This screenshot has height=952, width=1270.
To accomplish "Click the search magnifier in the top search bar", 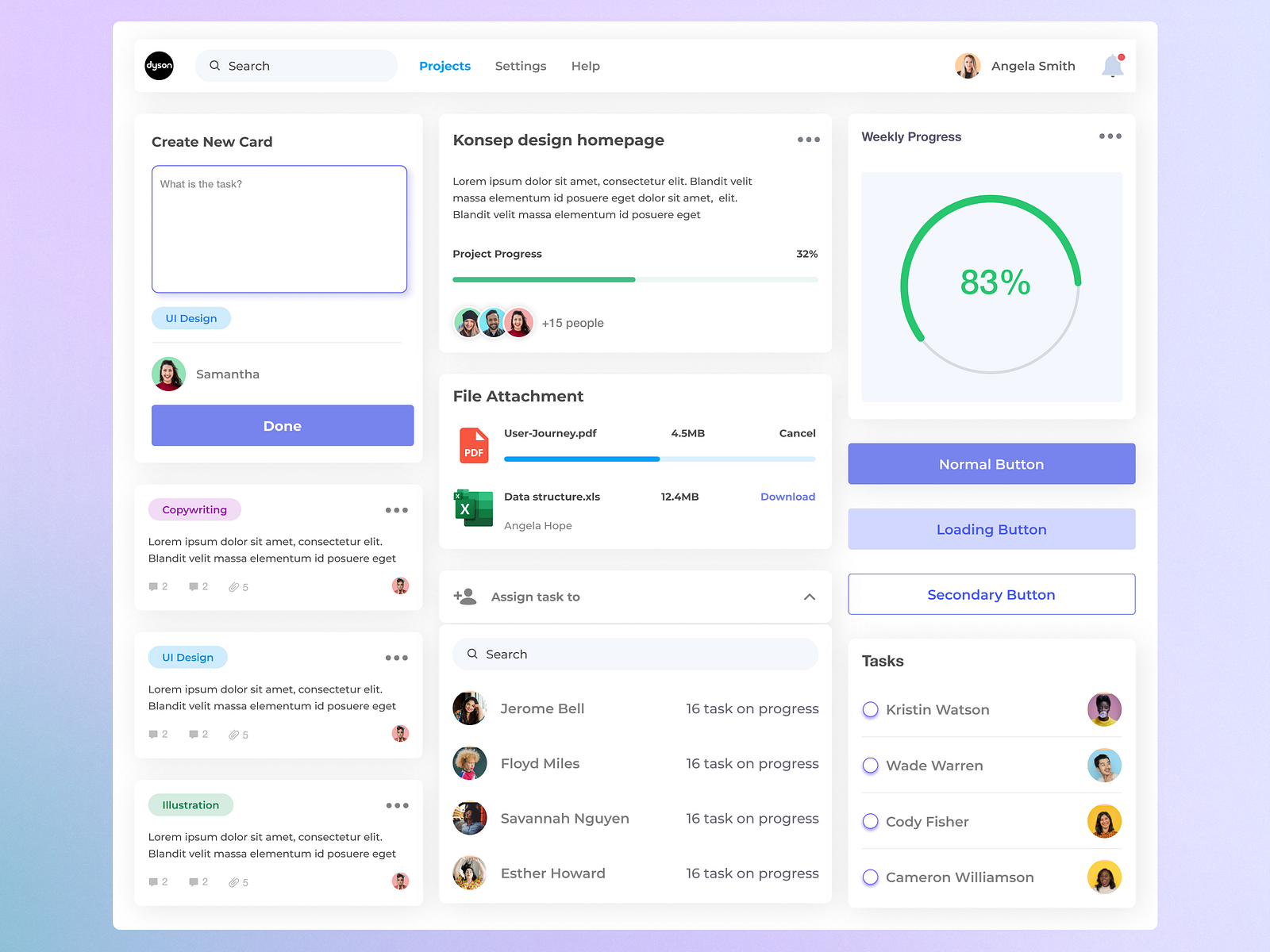I will click(x=214, y=66).
